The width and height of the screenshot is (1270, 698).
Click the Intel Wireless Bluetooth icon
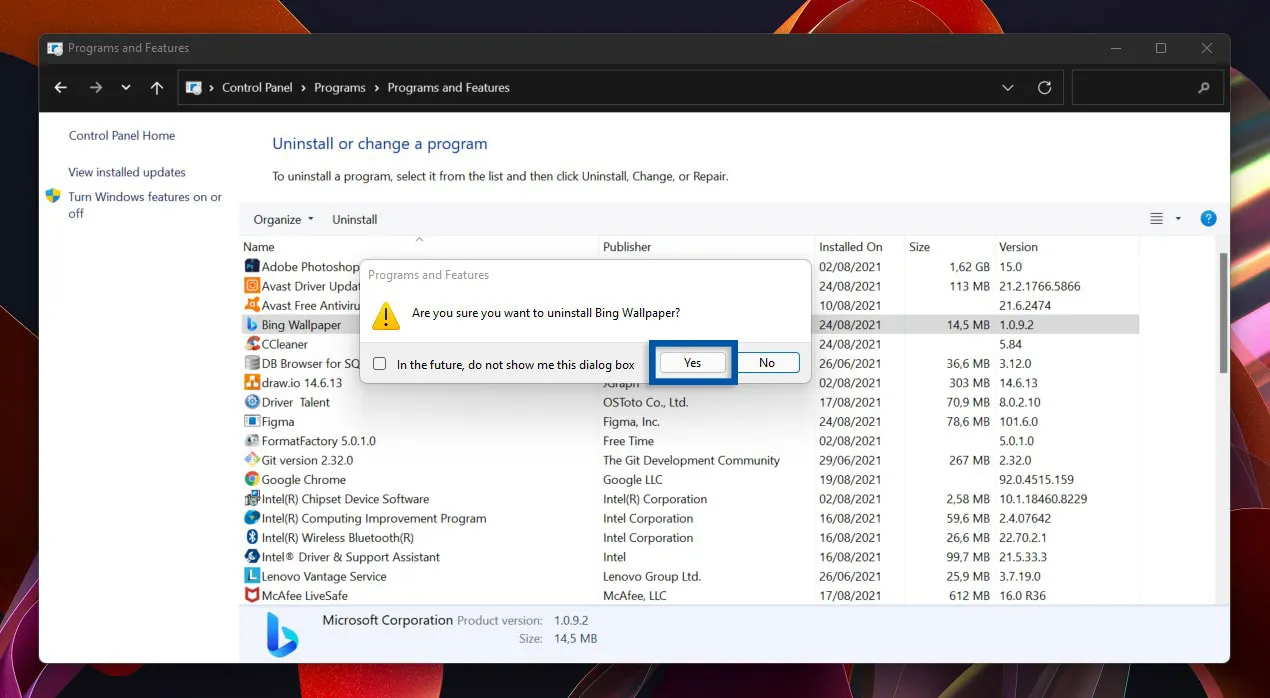coord(252,538)
